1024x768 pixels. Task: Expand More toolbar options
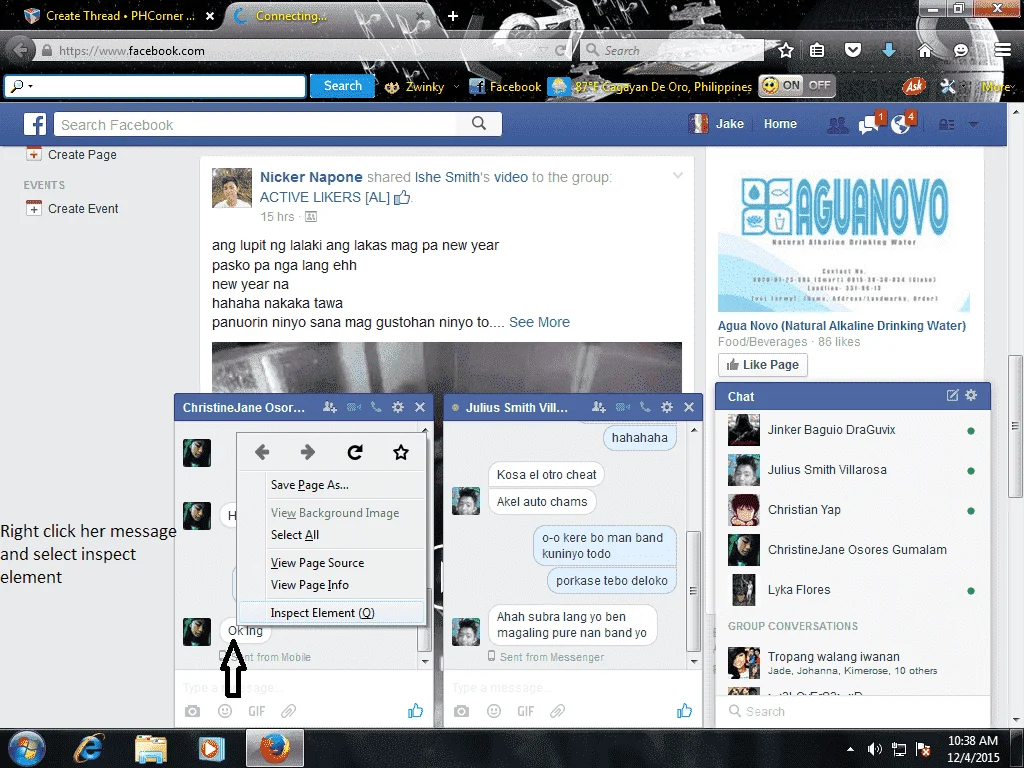[x=997, y=86]
